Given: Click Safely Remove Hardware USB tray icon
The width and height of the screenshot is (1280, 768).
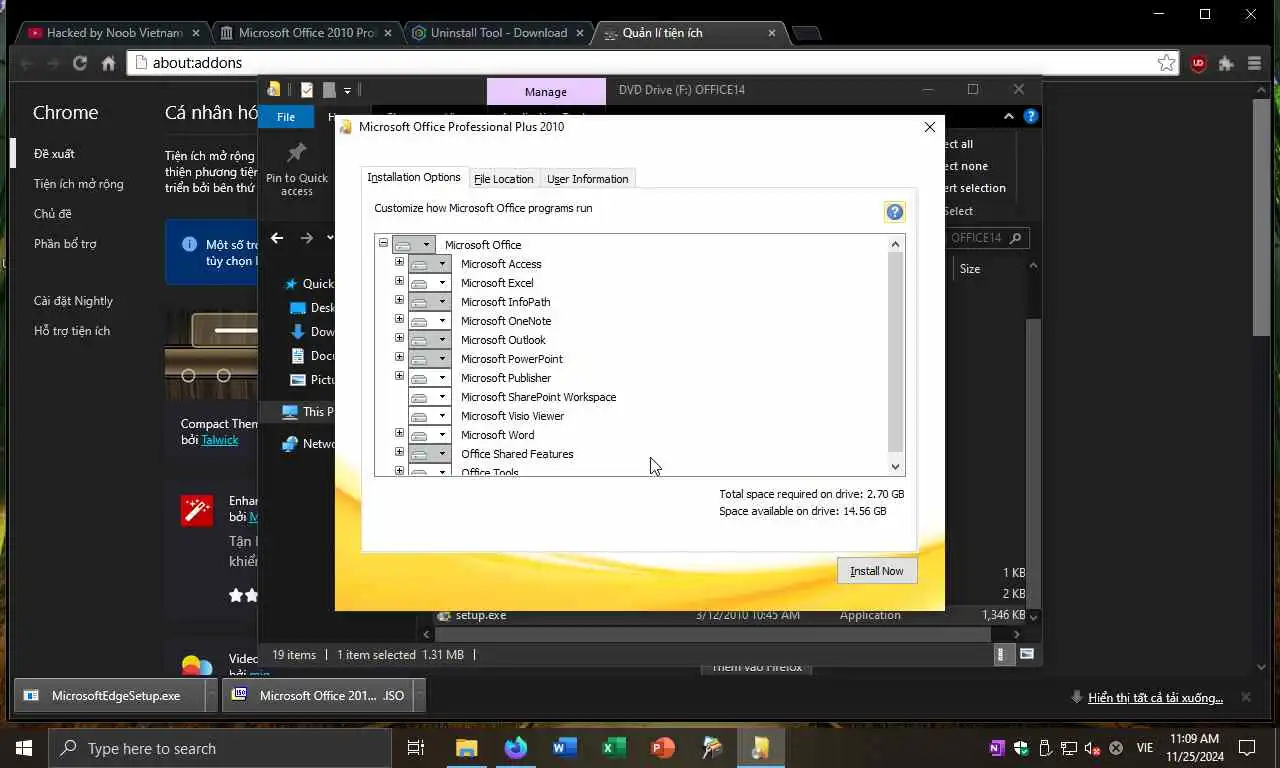Looking at the screenshot, I should 1045,748.
